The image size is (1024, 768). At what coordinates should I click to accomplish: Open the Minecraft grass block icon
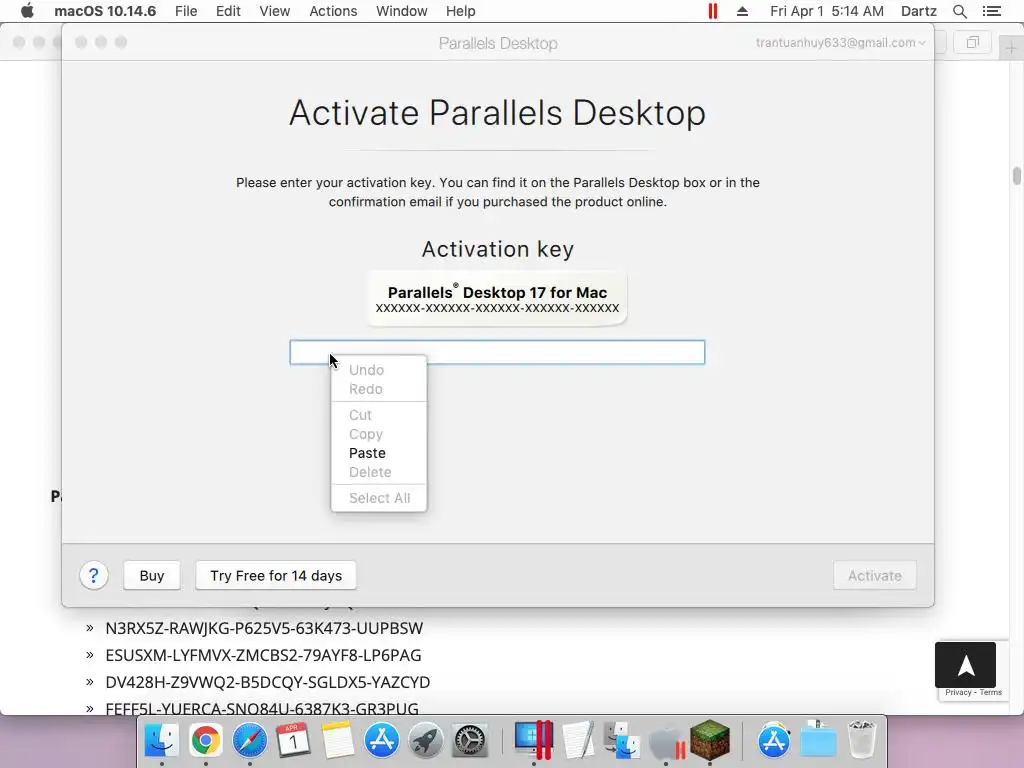[709, 740]
